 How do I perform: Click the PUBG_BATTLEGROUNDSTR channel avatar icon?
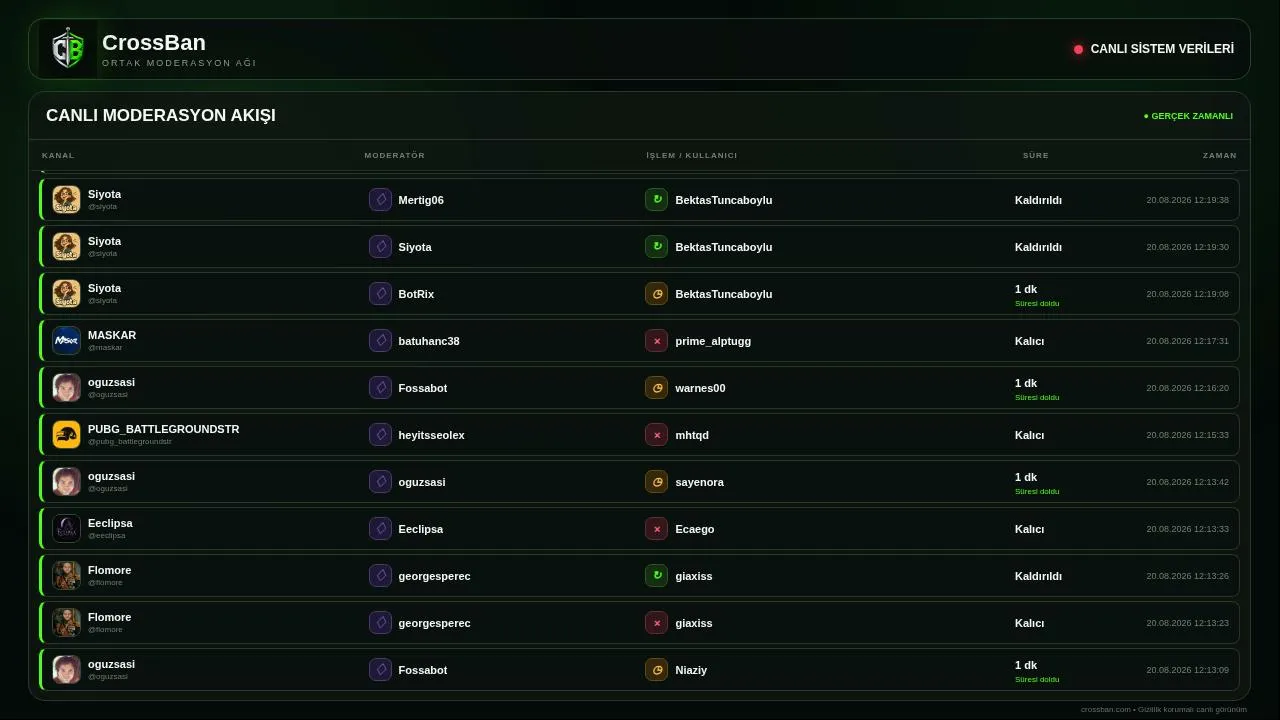66,434
